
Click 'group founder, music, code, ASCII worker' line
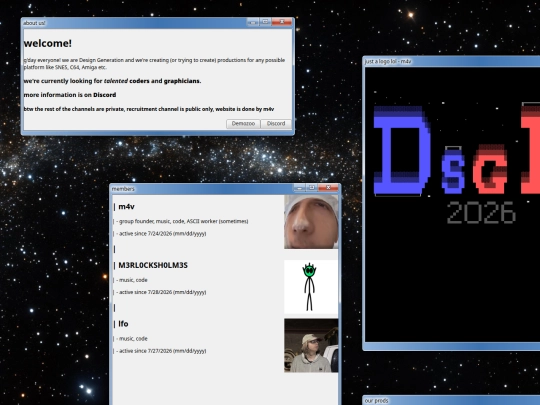182,221
